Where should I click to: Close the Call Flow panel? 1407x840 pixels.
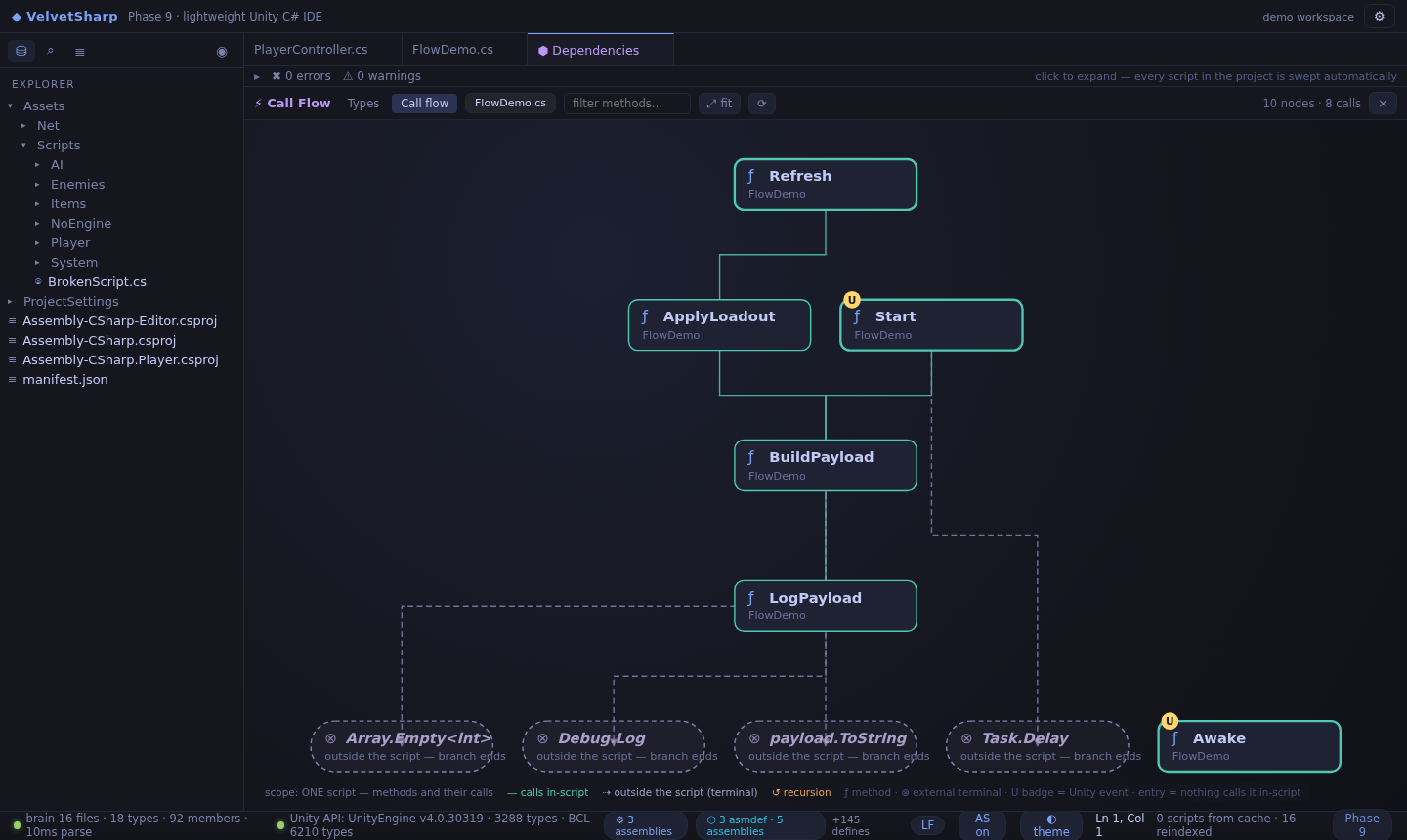tap(1383, 104)
